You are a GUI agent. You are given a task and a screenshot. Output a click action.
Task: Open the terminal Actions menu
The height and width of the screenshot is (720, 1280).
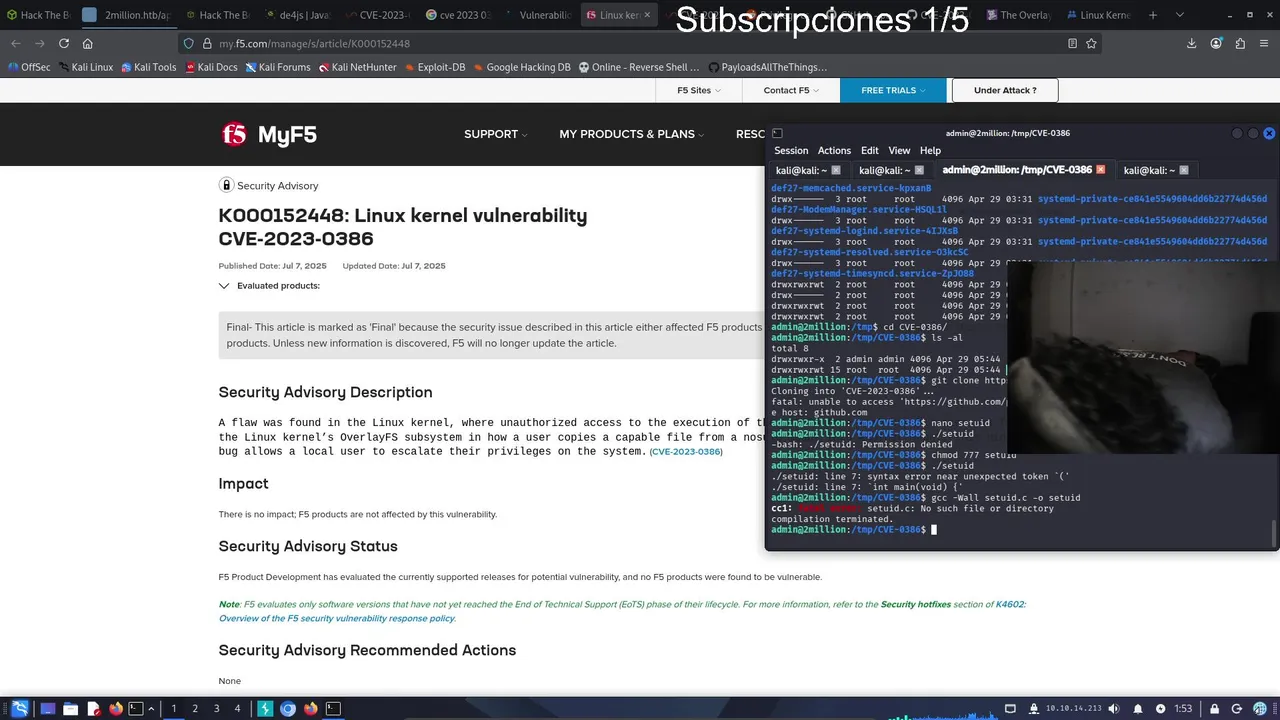point(834,150)
